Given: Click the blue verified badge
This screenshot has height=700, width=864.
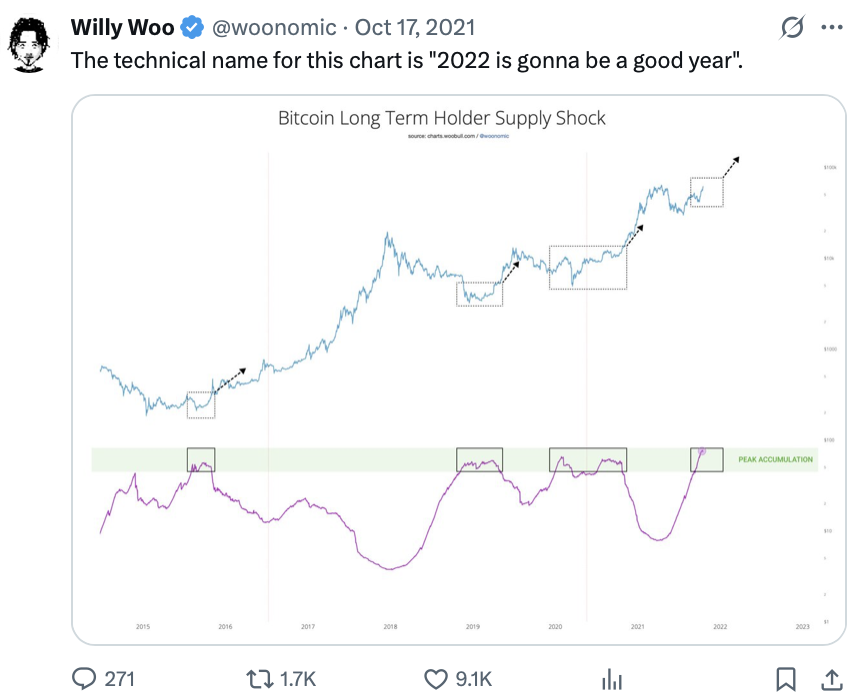Looking at the screenshot, I should [192, 27].
